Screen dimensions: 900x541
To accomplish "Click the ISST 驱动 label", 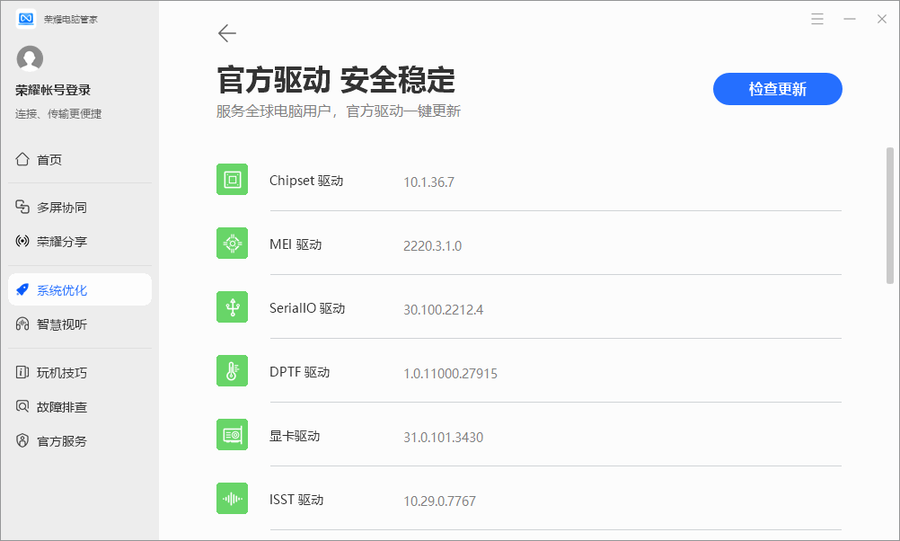I will (296, 500).
